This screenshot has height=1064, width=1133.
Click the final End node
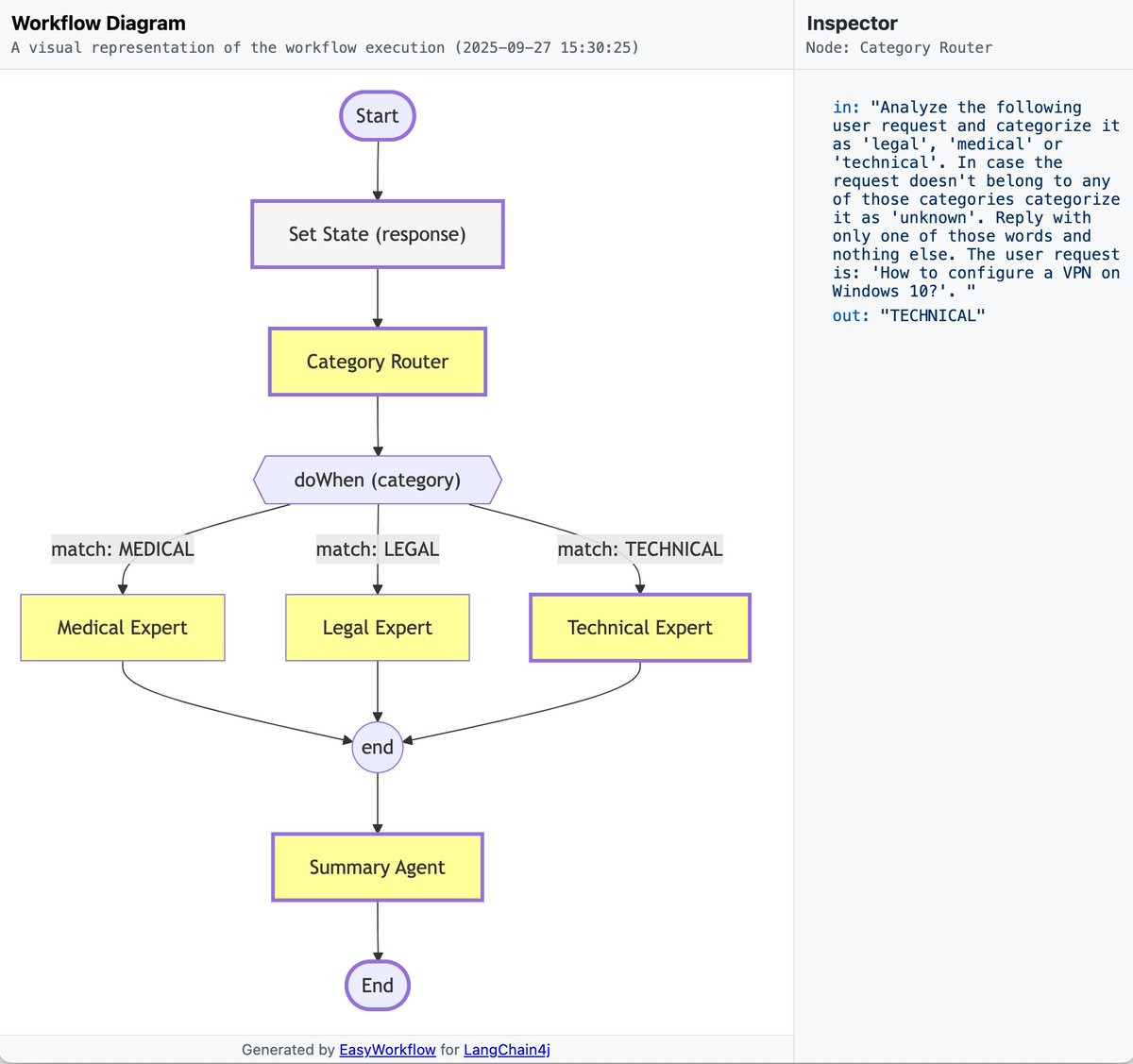[378, 985]
